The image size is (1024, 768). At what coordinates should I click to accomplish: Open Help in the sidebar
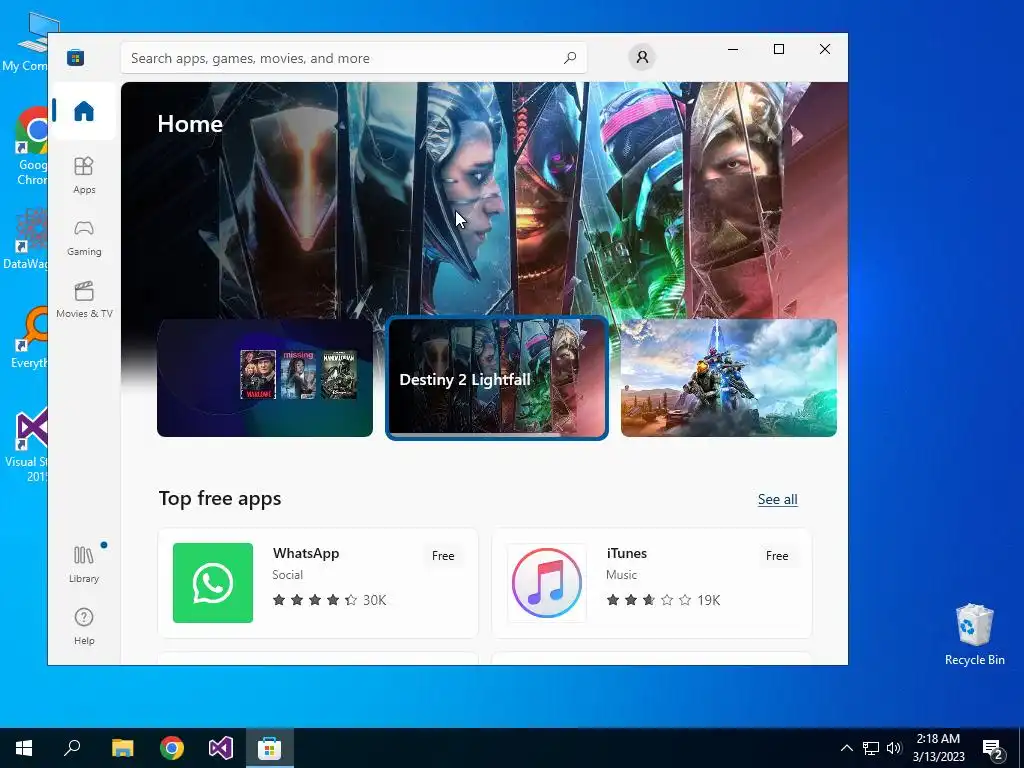pos(84,627)
